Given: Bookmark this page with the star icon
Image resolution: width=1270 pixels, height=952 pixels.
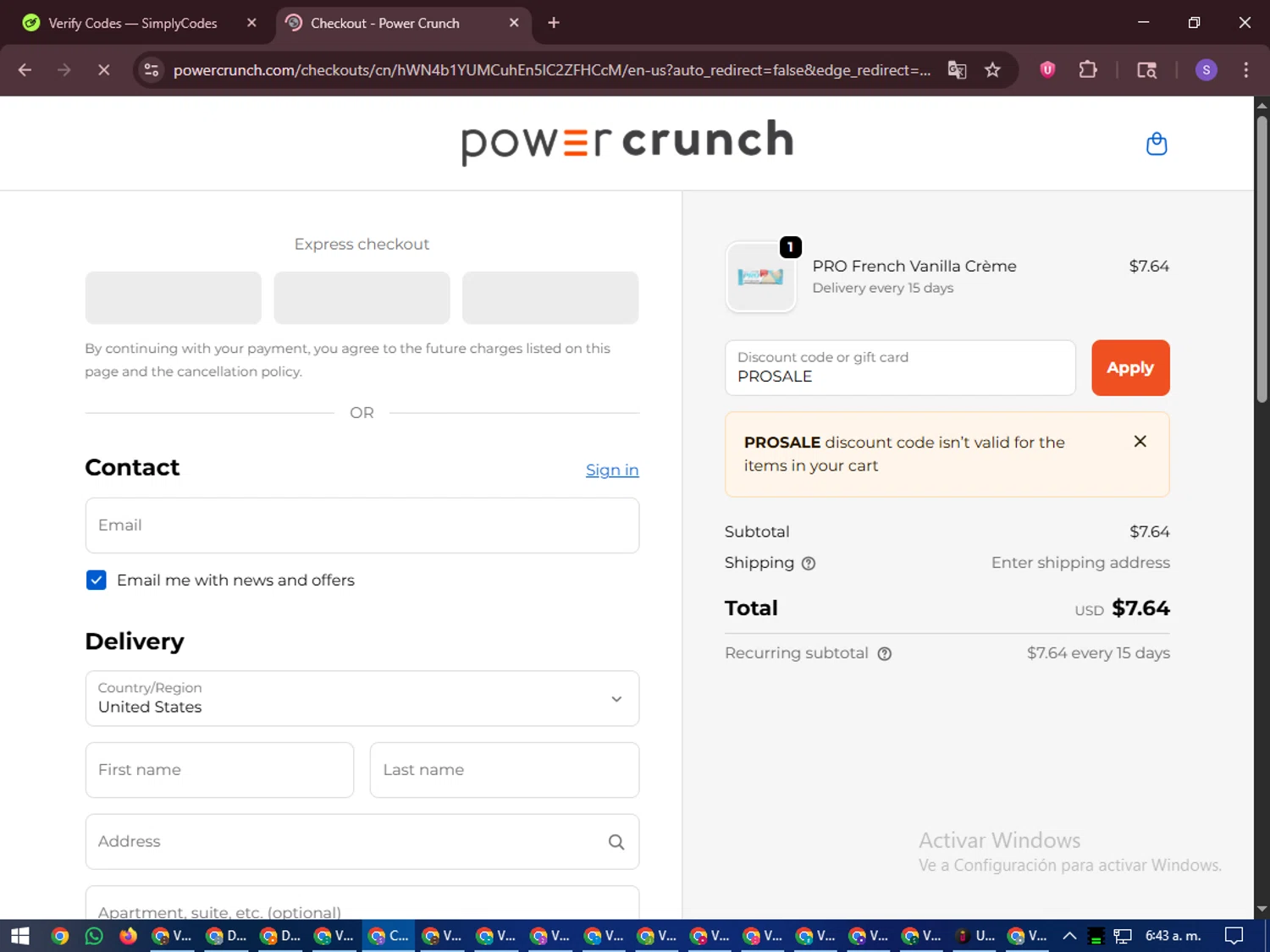Looking at the screenshot, I should (992, 70).
